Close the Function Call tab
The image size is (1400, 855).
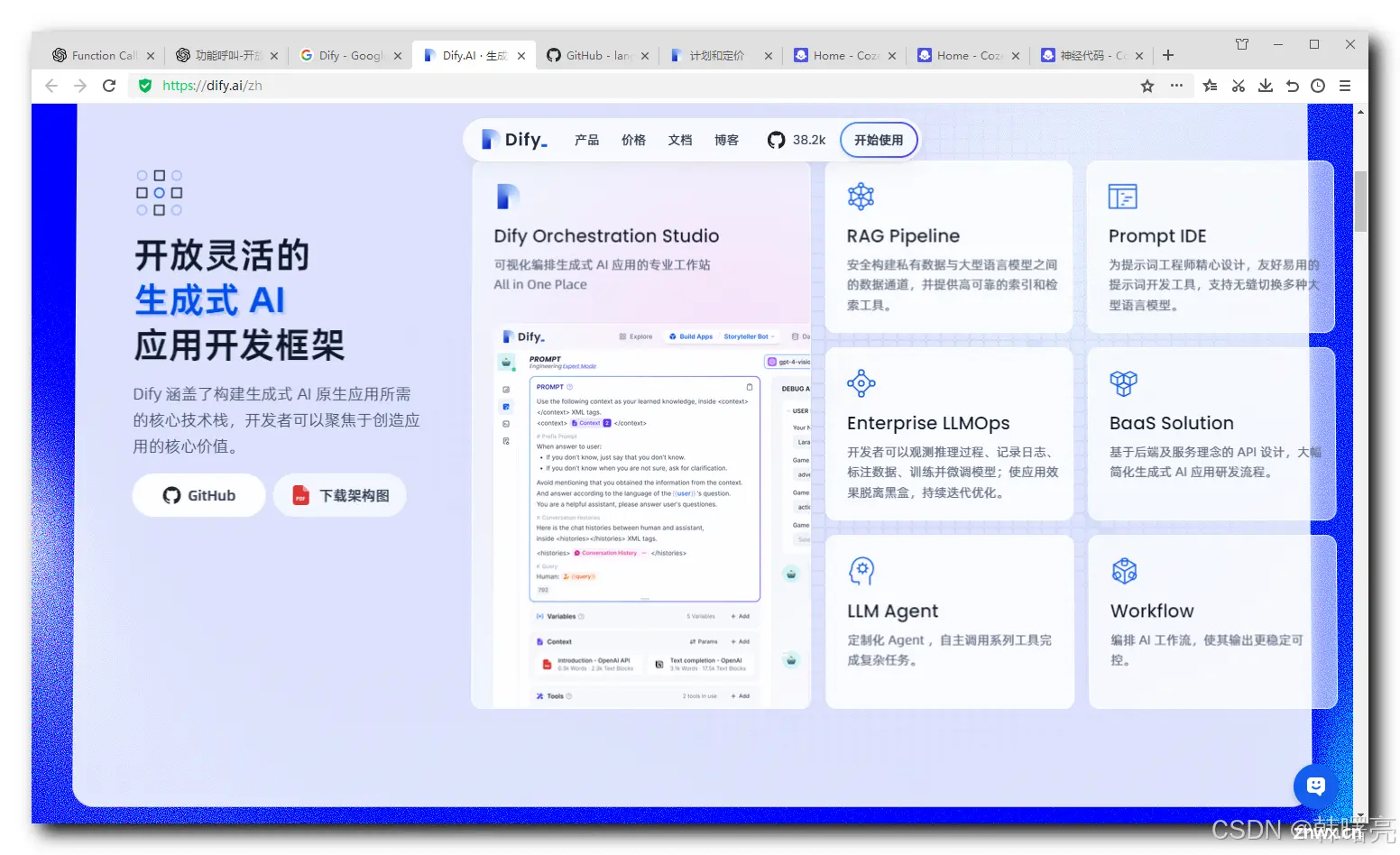tap(151, 55)
